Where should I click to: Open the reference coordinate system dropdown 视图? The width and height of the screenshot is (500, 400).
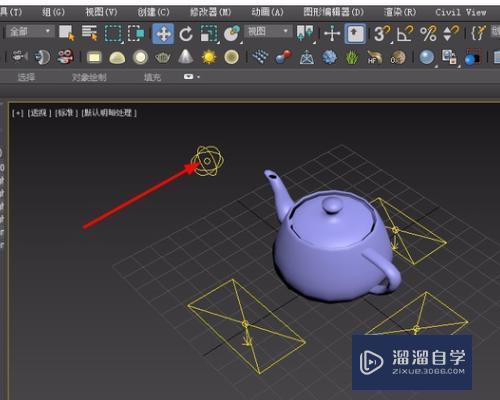268,32
